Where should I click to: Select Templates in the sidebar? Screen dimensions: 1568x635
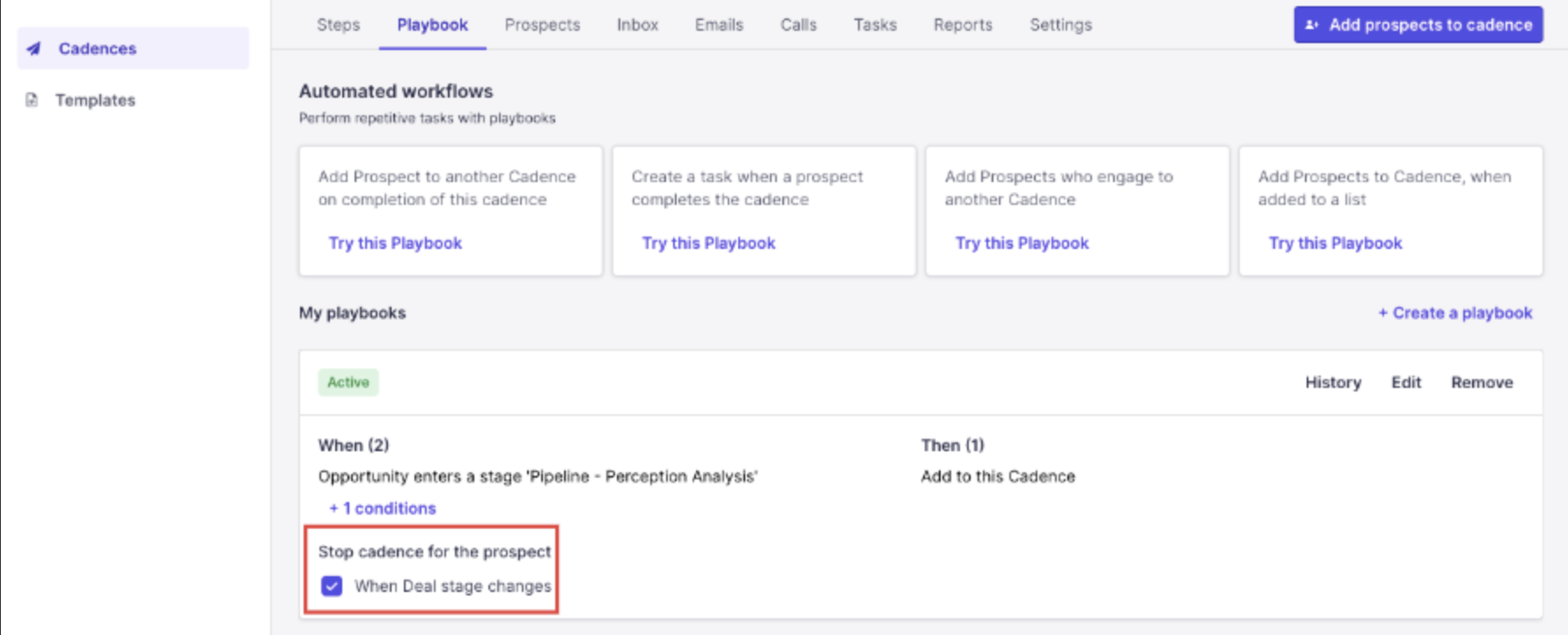point(95,100)
